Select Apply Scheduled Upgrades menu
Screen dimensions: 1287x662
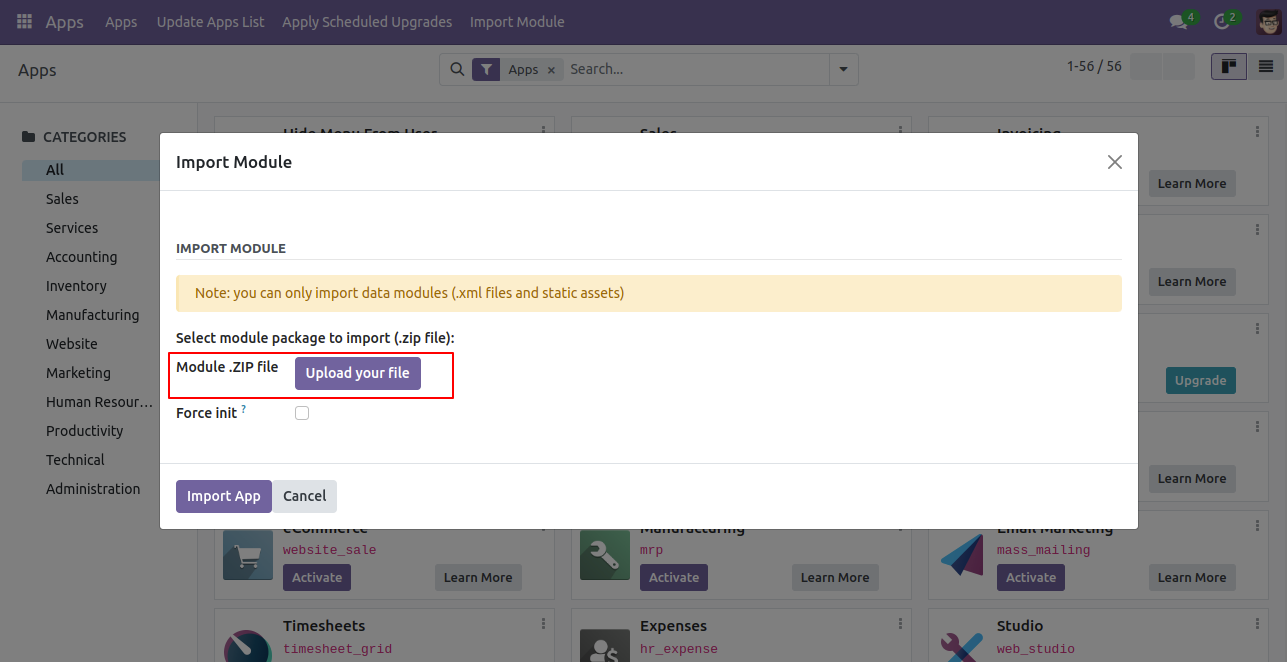point(367,22)
